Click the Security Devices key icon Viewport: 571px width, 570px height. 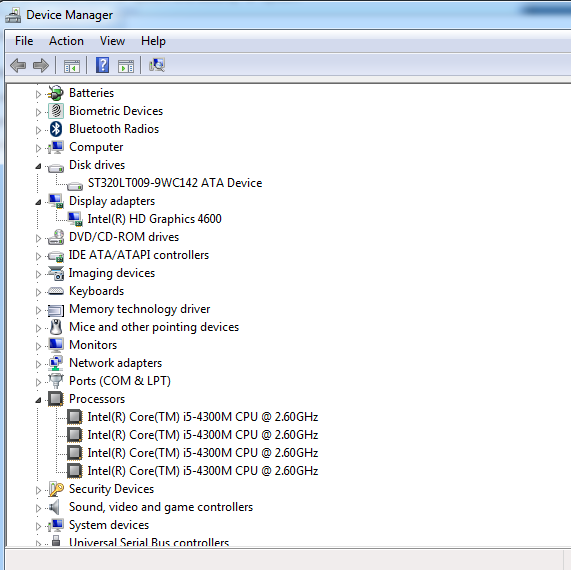pyautogui.click(x=56, y=489)
